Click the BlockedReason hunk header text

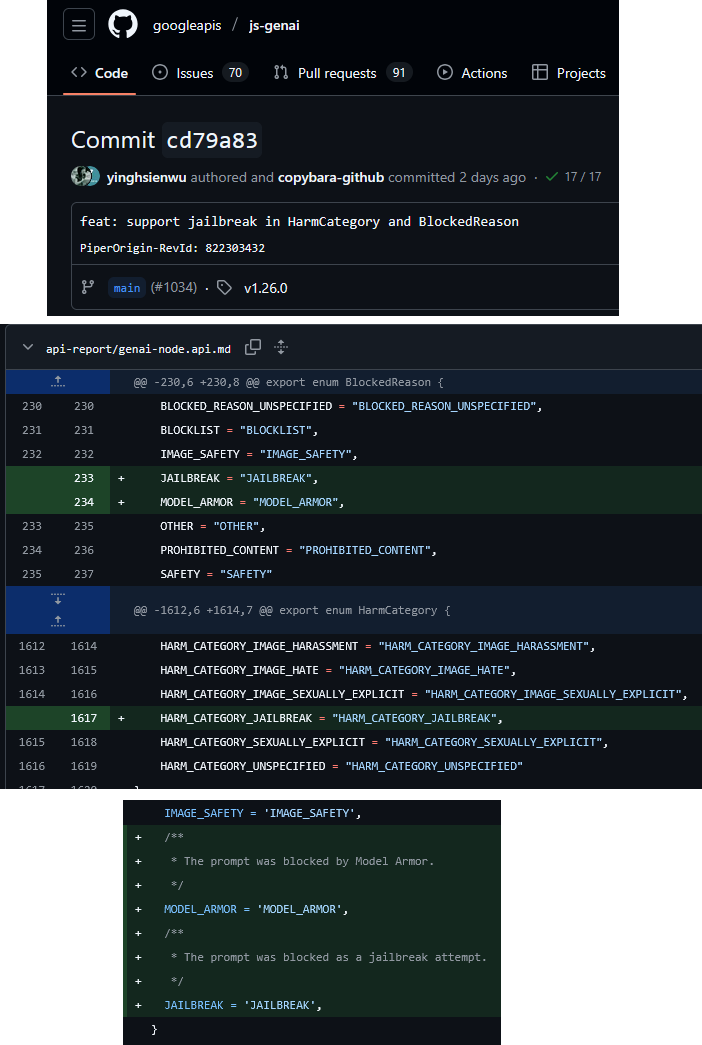tap(288, 383)
